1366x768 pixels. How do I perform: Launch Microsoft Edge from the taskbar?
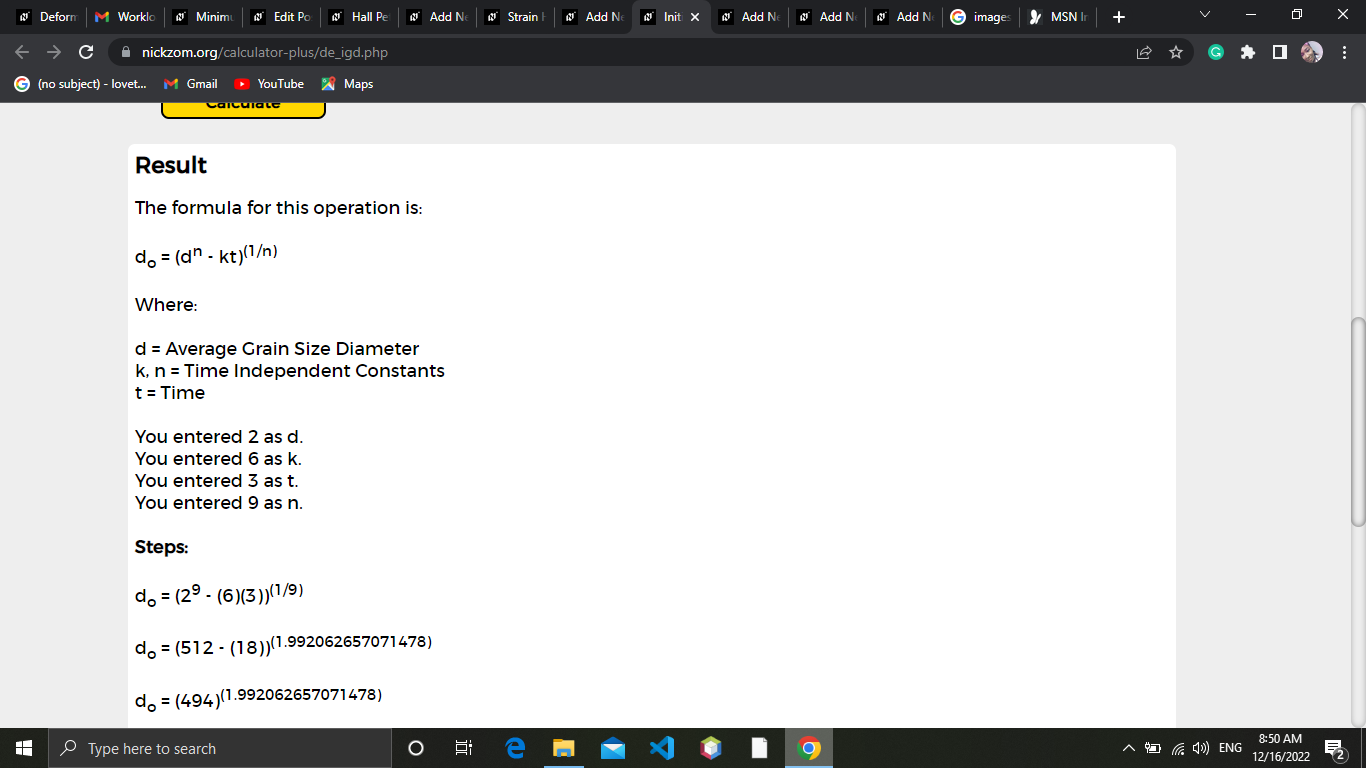click(516, 748)
